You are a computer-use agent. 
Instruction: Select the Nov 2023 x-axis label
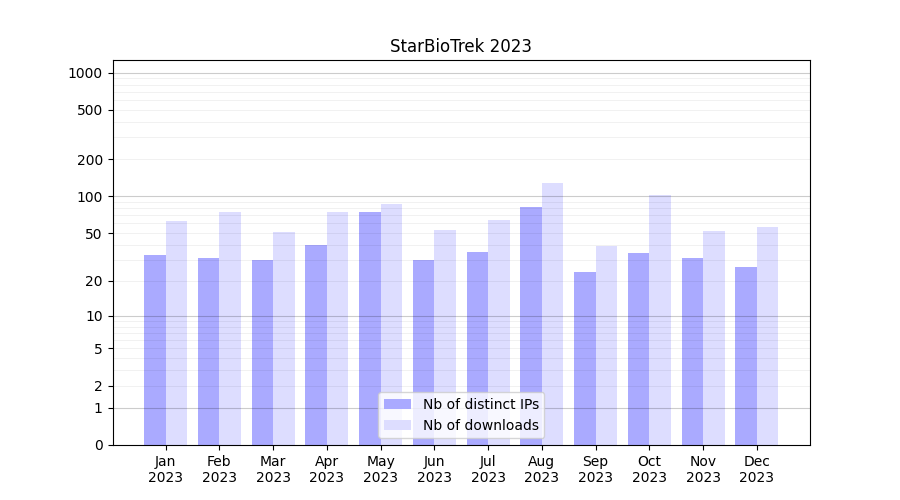[x=703, y=469]
